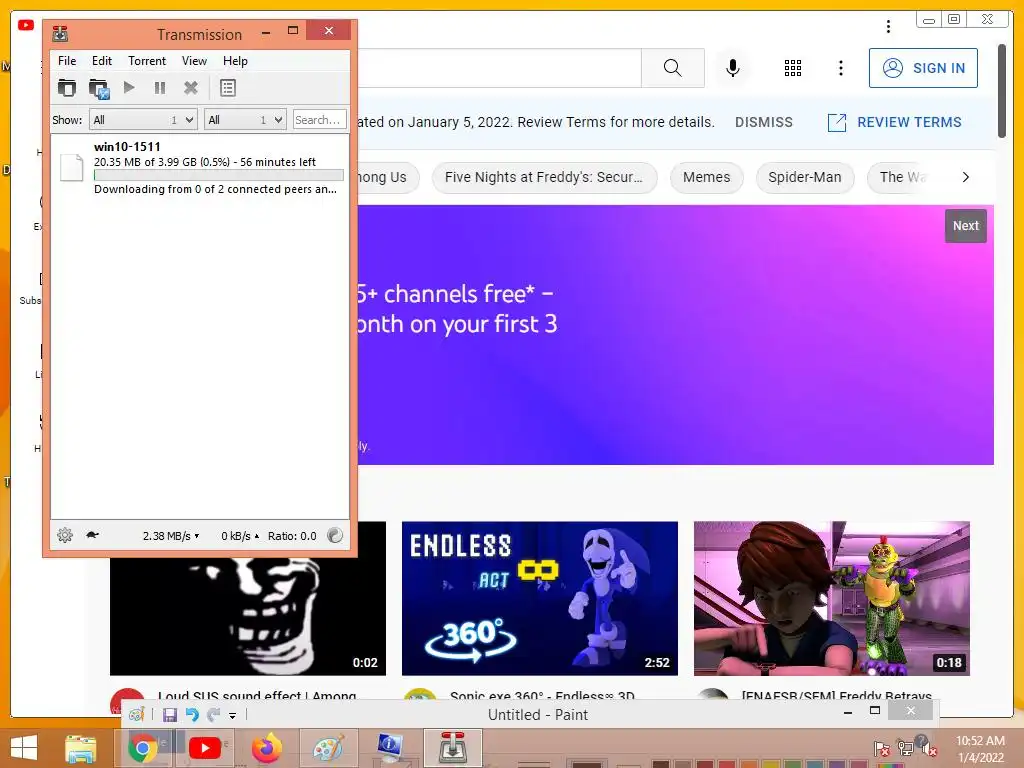The height and width of the screenshot is (768, 1024).
Task: Open download speed 2.38 MB/s menu
Action: [x=171, y=536]
